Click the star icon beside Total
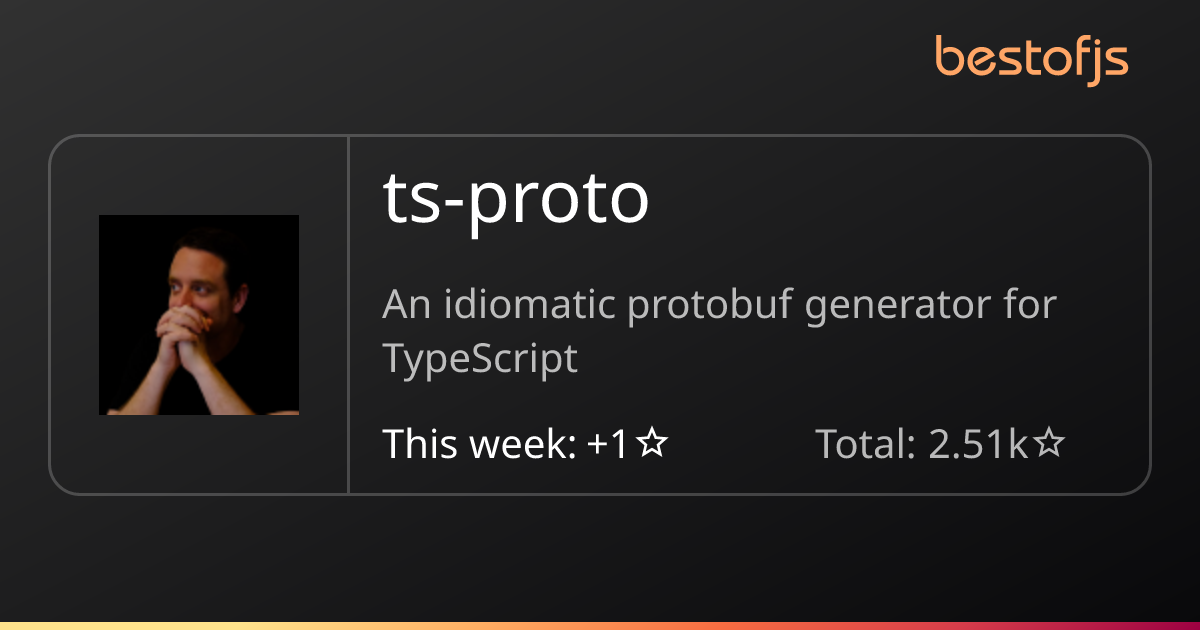This screenshot has width=1200, height=630. tap(1048, 444)
